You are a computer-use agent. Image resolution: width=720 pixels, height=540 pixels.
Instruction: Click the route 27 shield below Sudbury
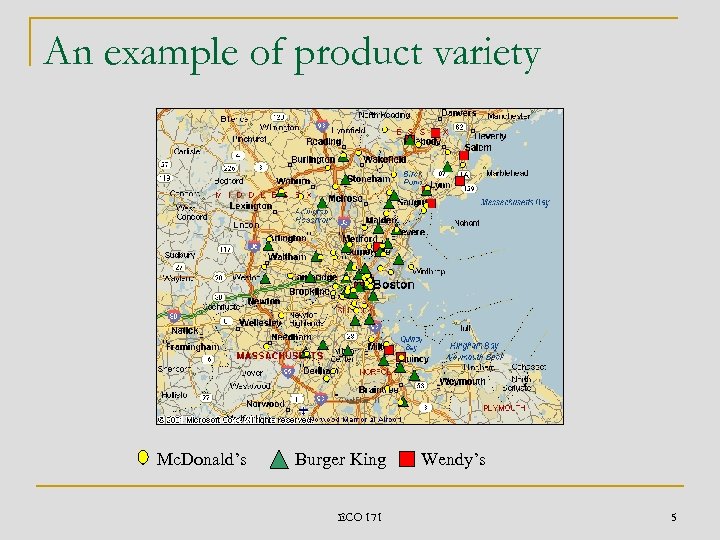pos(179,267)
